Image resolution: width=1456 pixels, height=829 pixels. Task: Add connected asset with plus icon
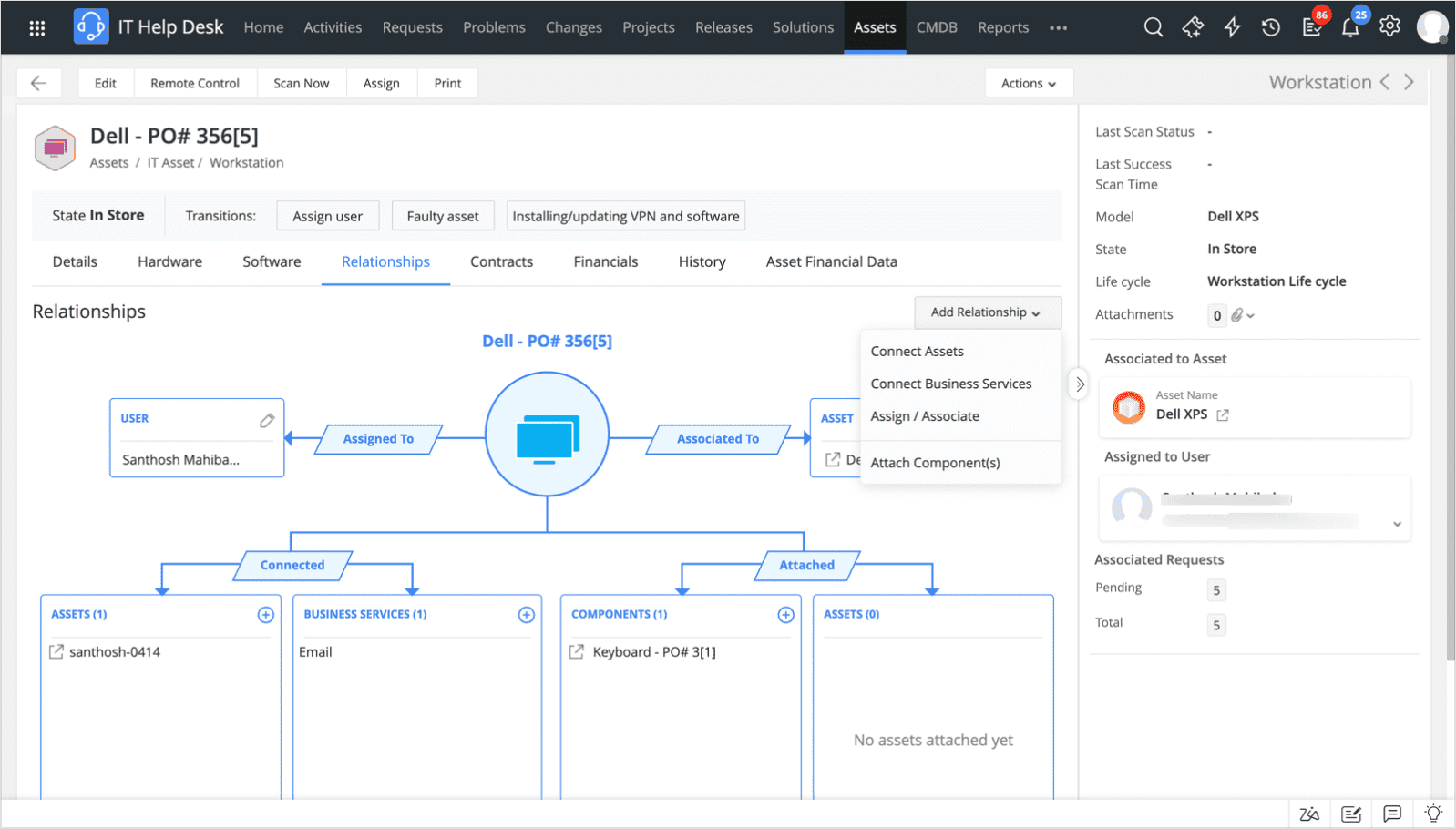(x=265, y=615)
